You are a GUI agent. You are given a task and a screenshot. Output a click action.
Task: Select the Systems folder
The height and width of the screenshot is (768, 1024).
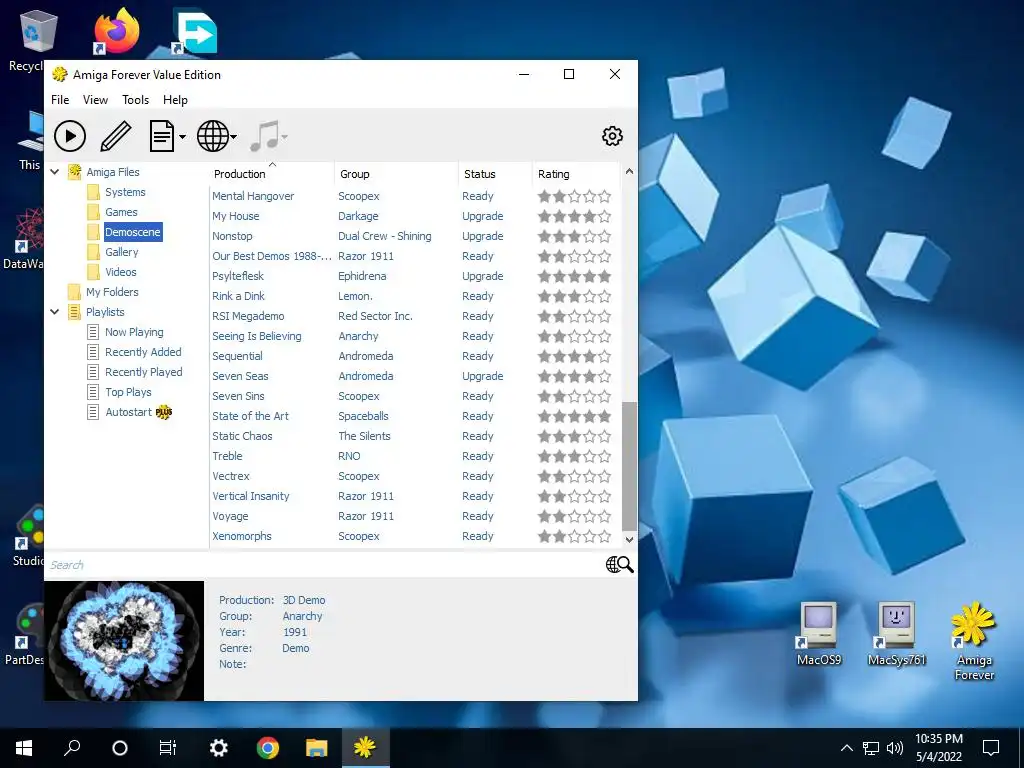pyautogui.click(x=125, y=192)
